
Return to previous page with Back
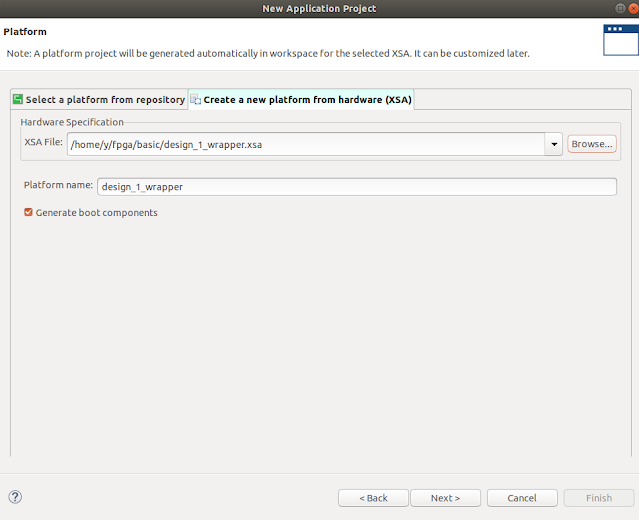373,498
